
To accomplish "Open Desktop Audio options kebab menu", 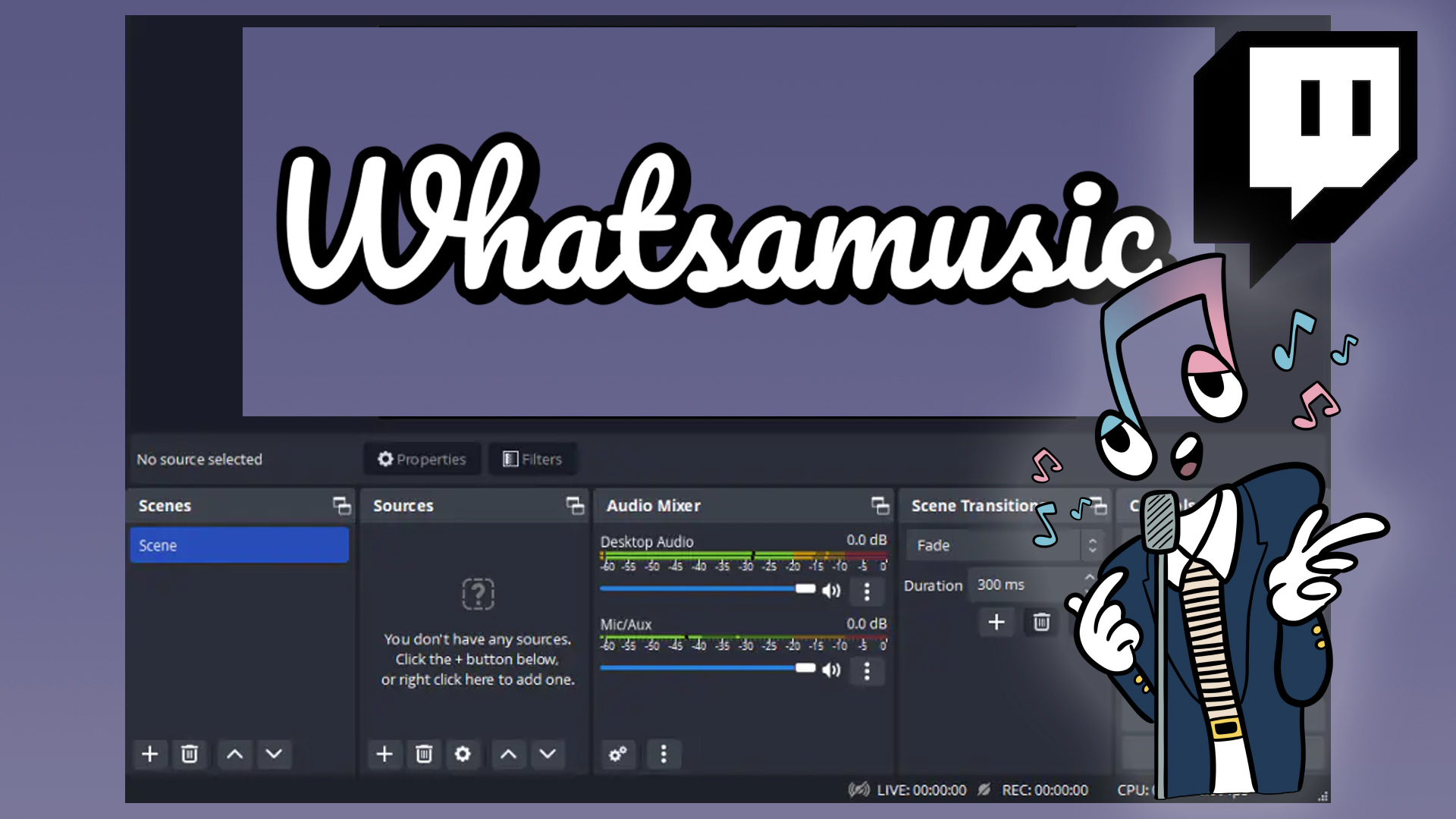I will click(x=867, y=592).
